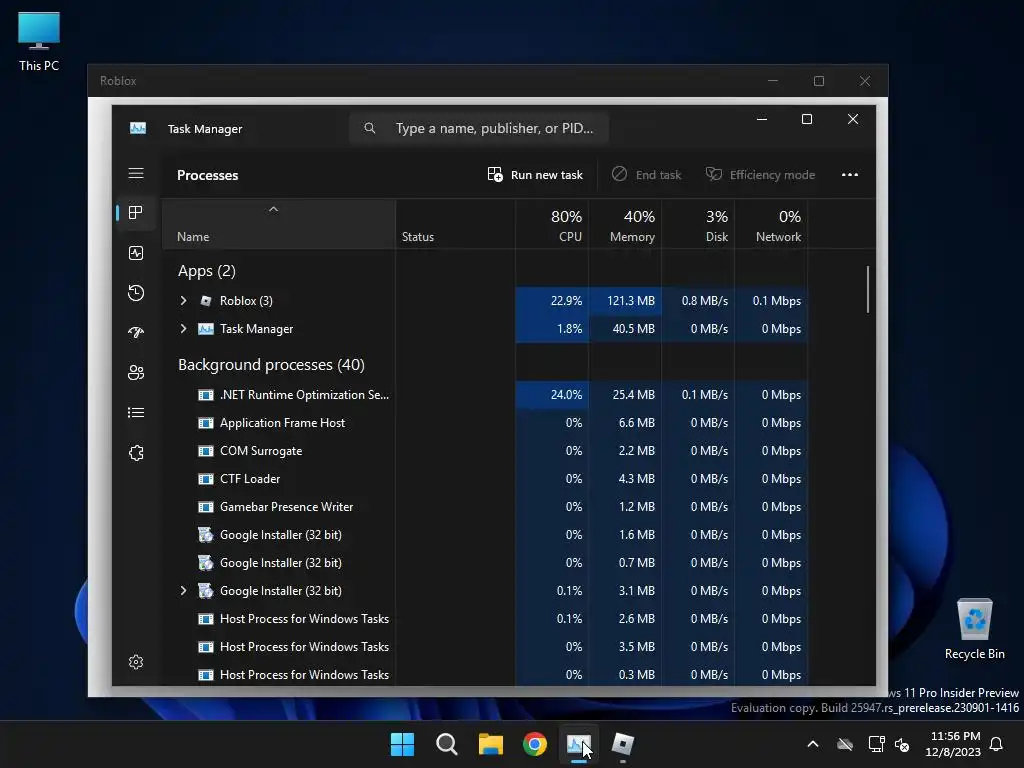Click the Background processes (40) heading

[271, 364]
